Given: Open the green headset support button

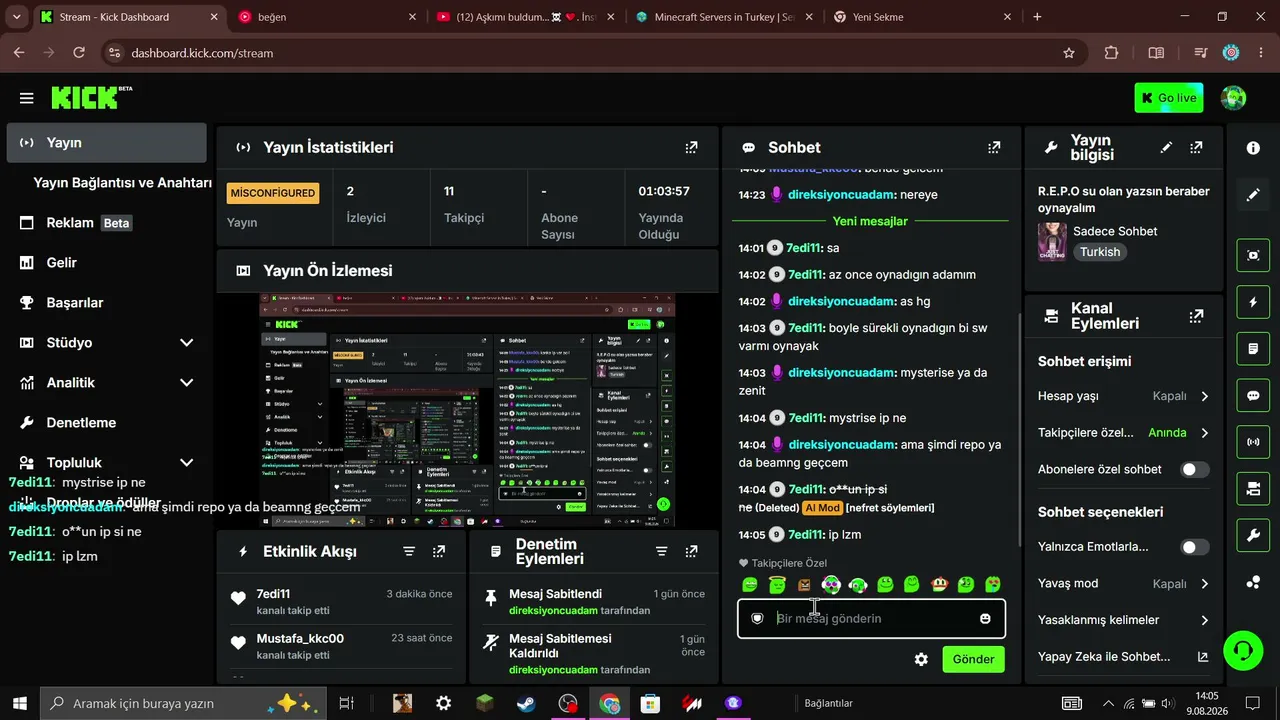Looking at the screenshot, I should (x=1243, y=650).
